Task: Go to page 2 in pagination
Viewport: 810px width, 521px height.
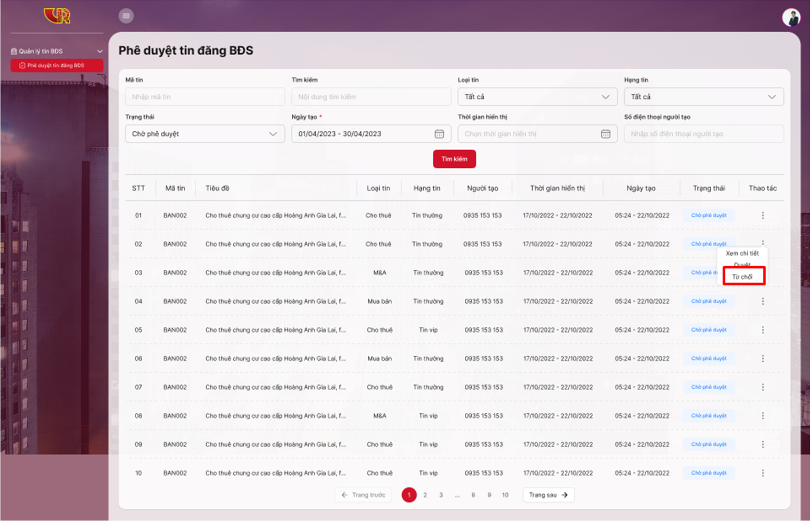Action: 425,495
